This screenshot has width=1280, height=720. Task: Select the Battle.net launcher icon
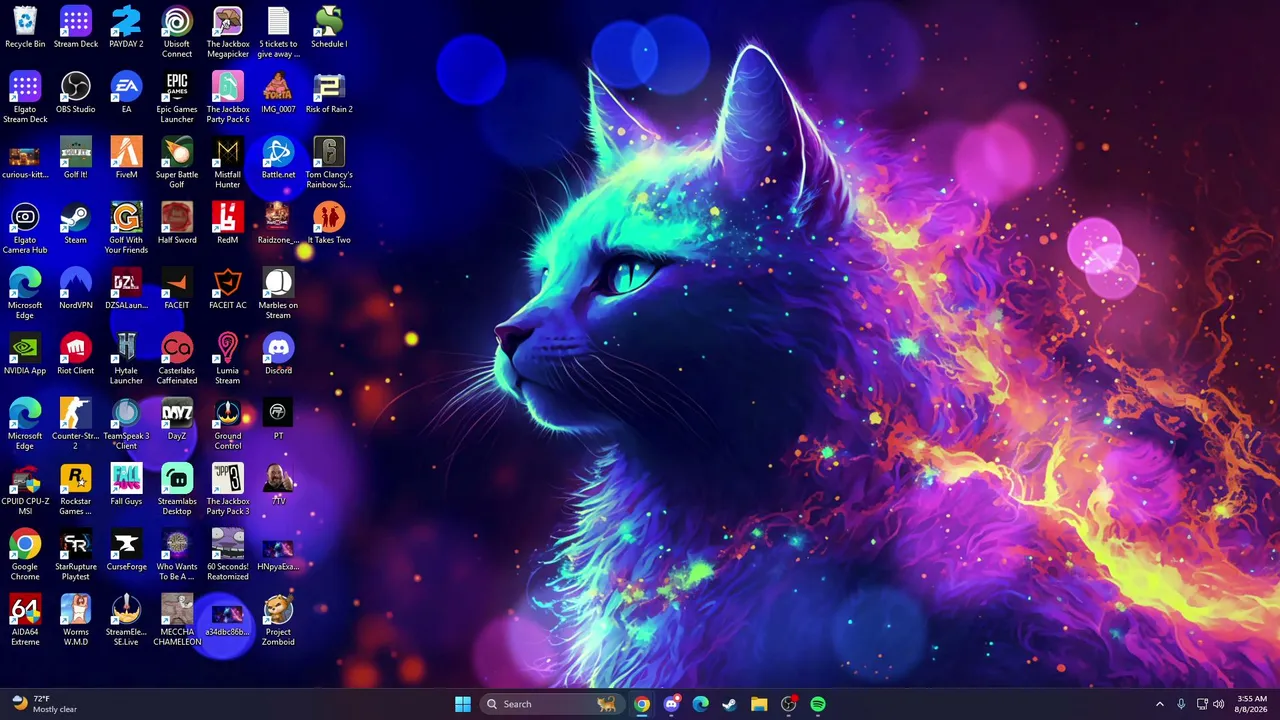(278, 158)
